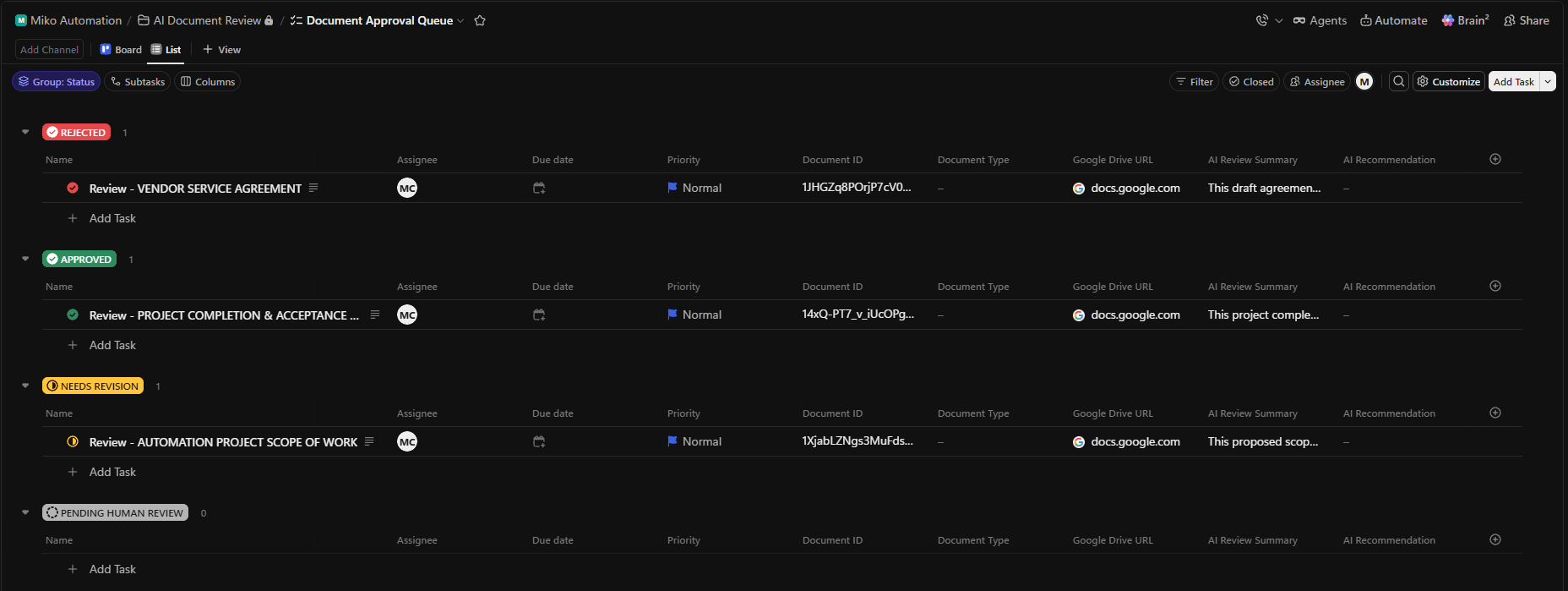Click the green APPROVED status label
This screenshot has height=591, width=1568.
pyautogui.click(x=79, y=259)
